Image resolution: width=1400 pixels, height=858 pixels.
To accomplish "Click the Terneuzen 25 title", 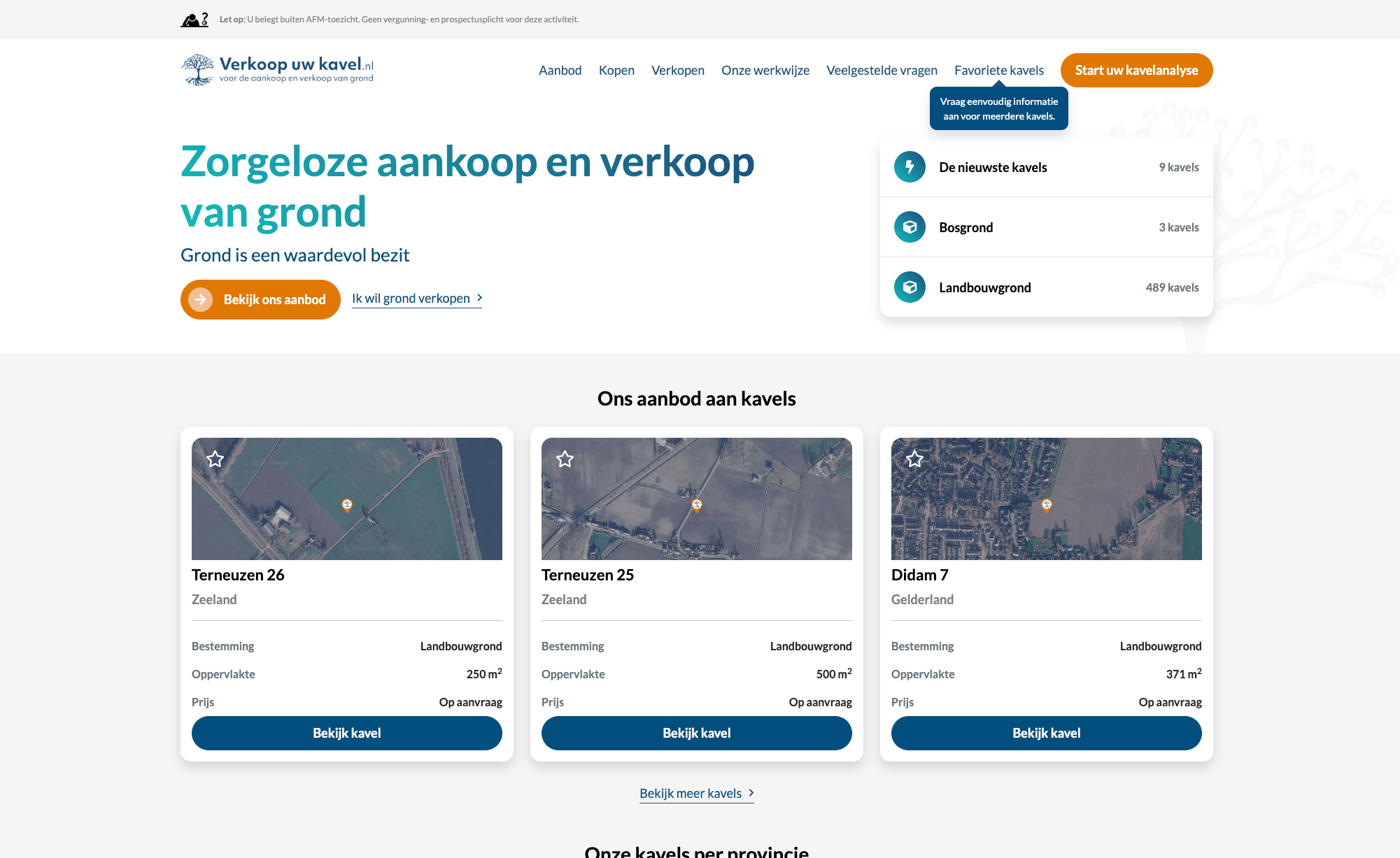I will pyautogui.click(x=588, y=575).
